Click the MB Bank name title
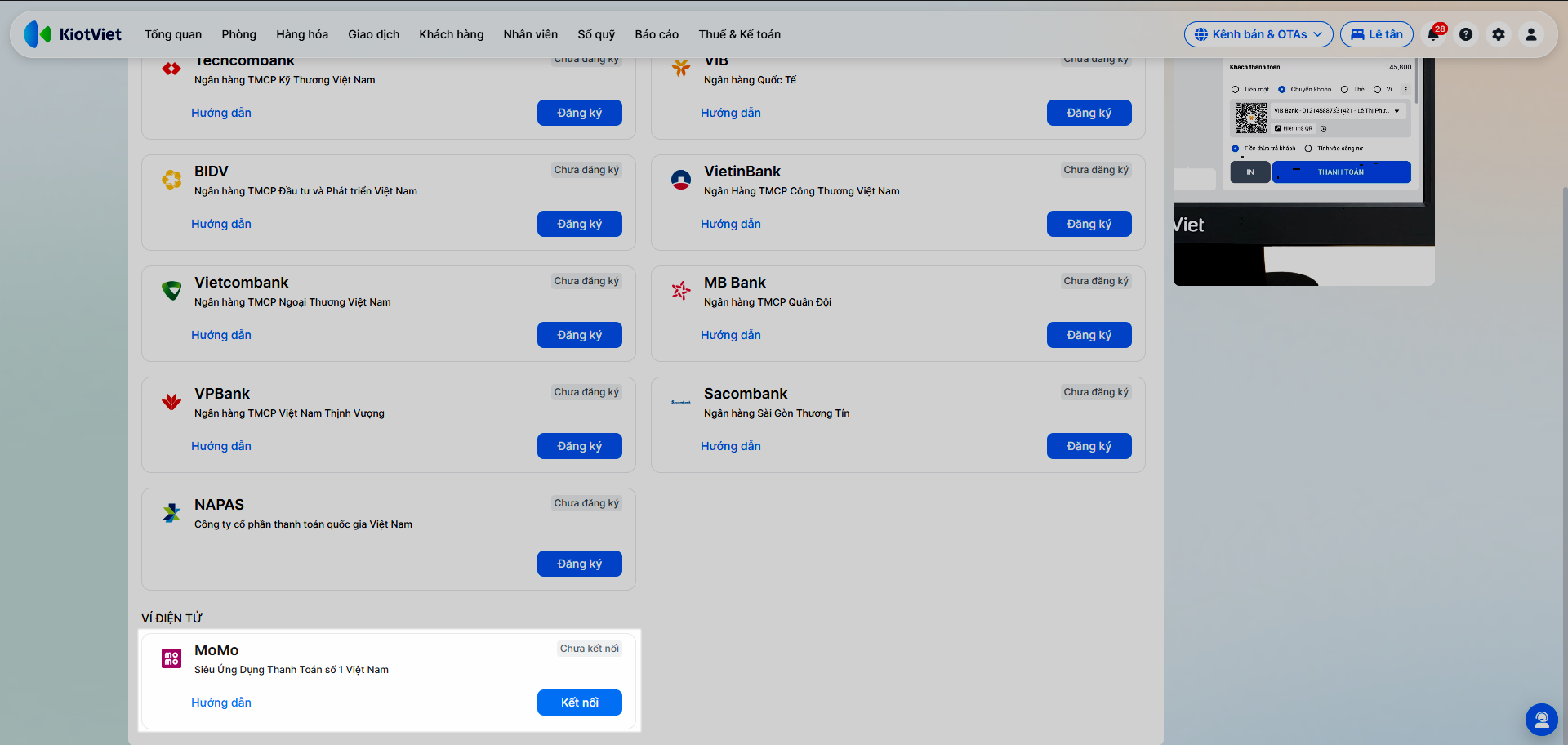The image size is (1568, 745). (735, 283)
